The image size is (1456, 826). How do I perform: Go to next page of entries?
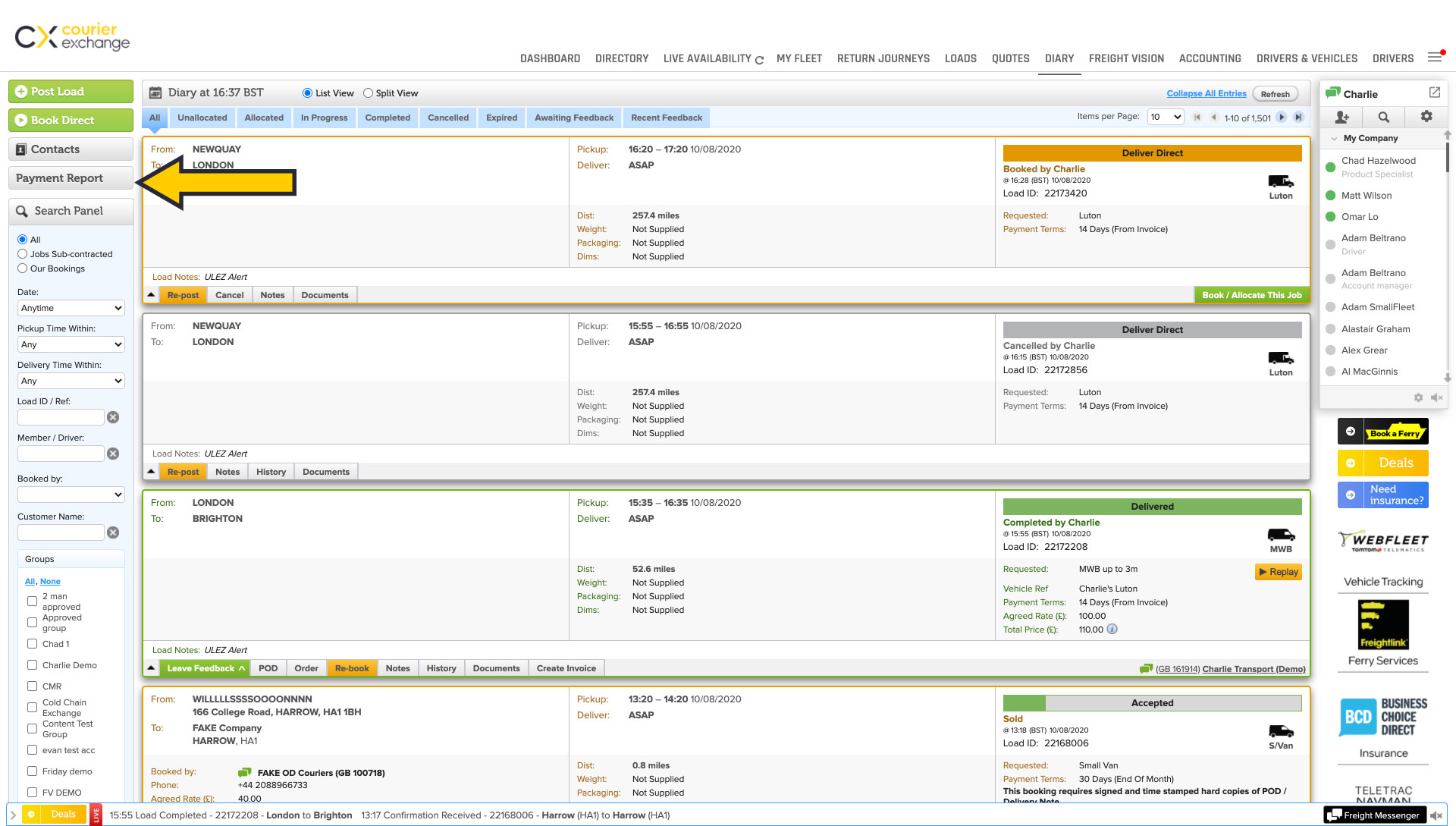coord(1282,117)
